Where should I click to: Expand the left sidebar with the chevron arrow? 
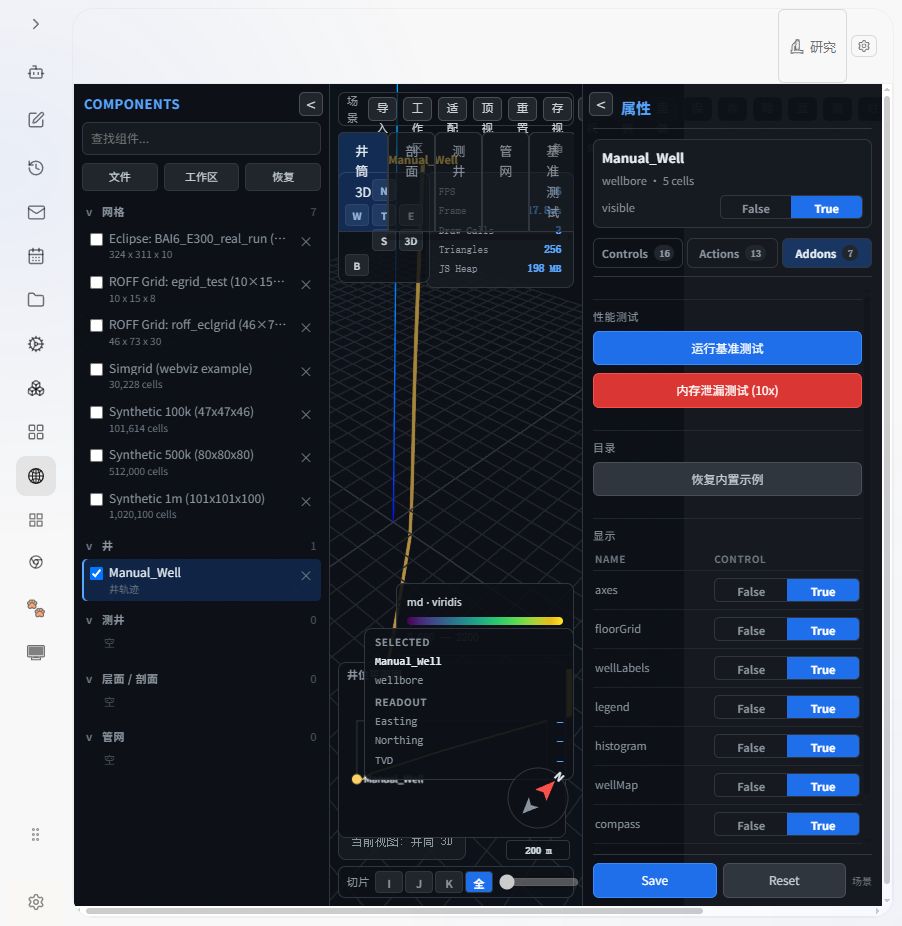[x=36, y=24]
